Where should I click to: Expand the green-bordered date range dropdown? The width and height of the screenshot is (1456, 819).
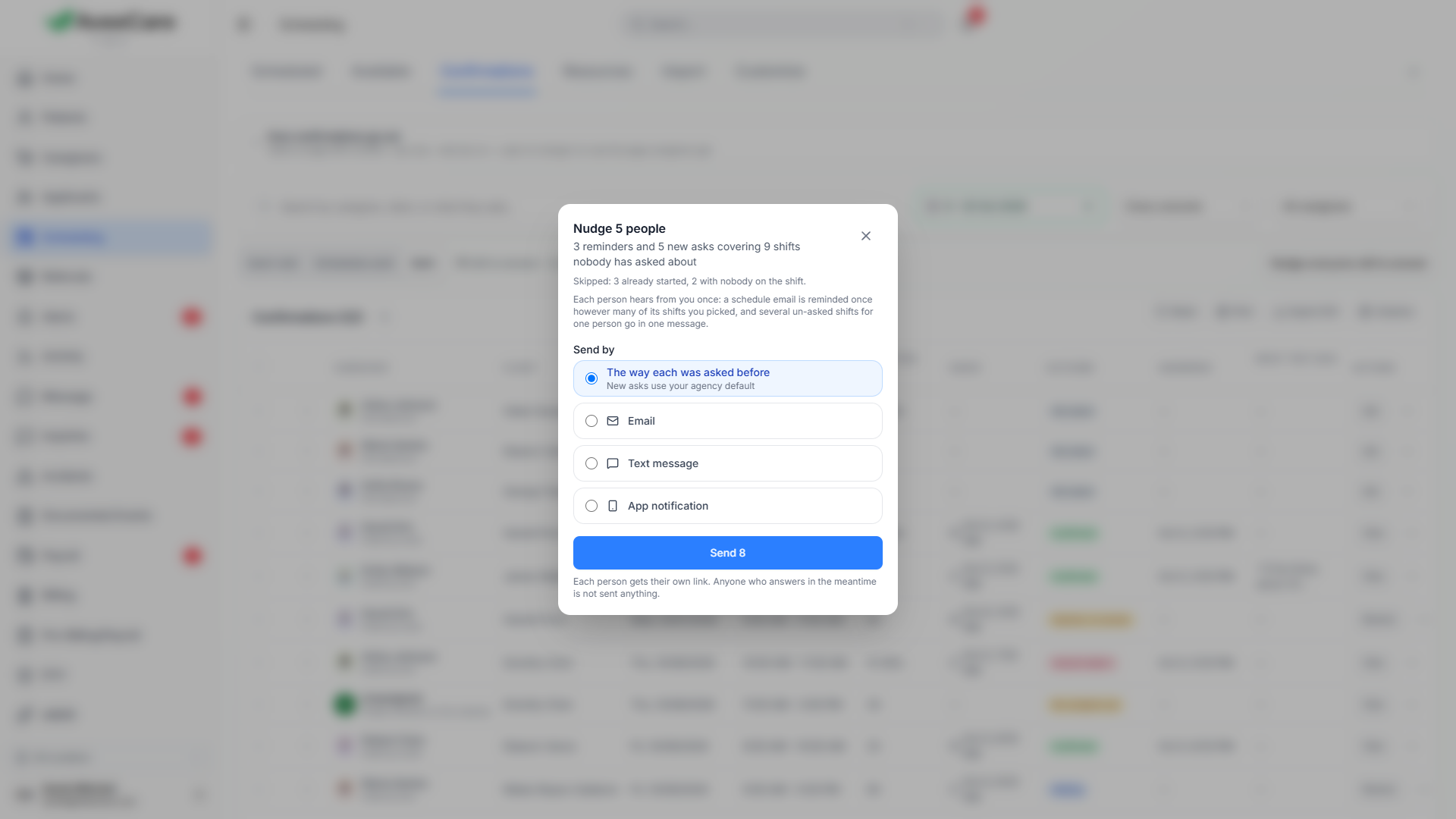1010,206
